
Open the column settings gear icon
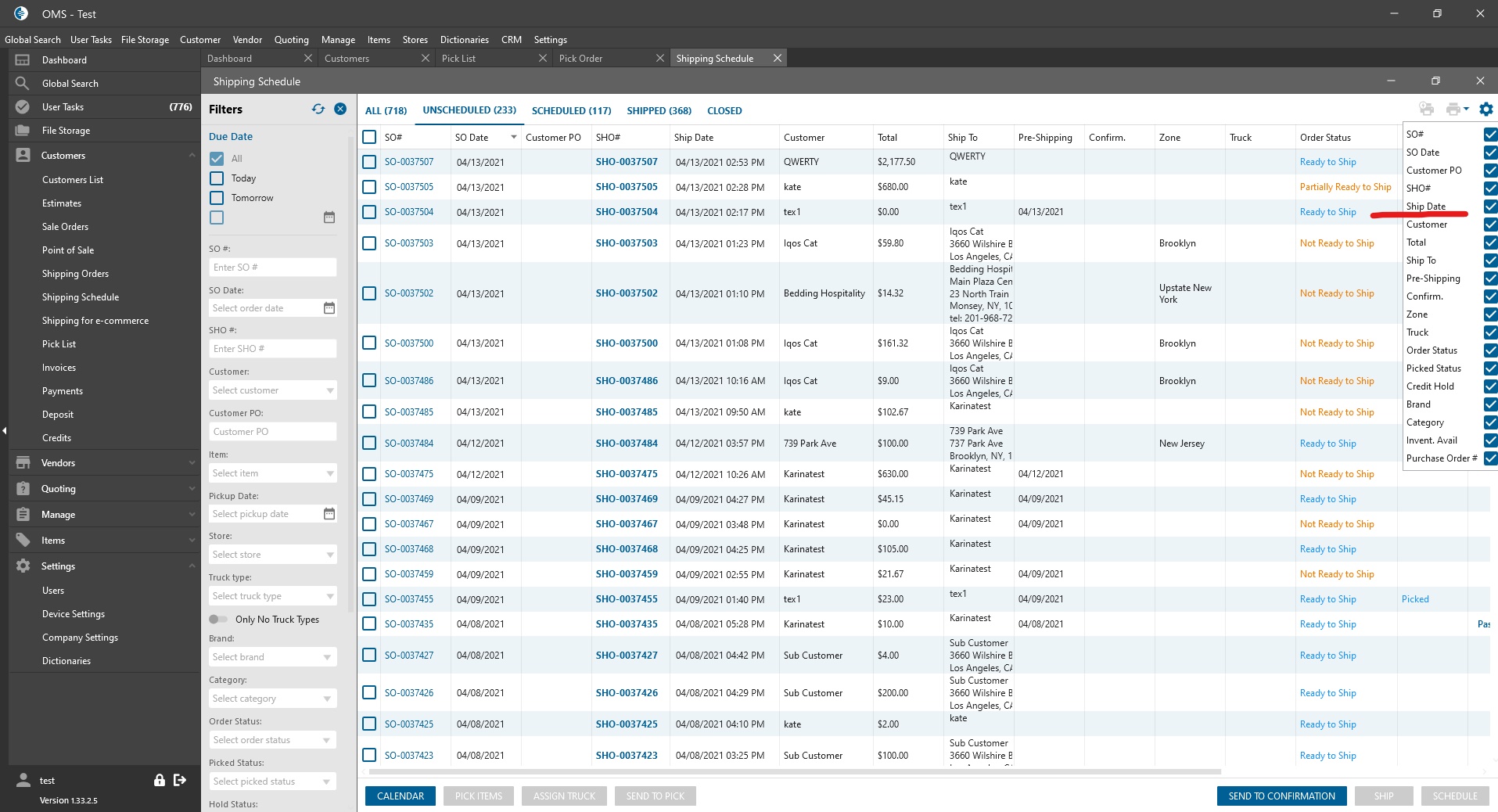click(x=1485, y=110)
